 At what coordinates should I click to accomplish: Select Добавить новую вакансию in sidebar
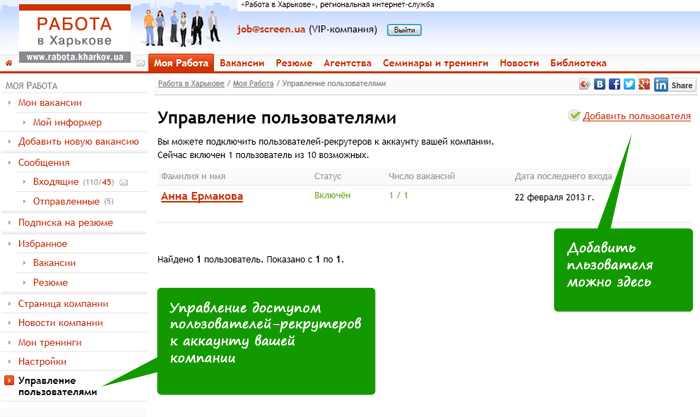pyautogui.click(x=78, y=142)
